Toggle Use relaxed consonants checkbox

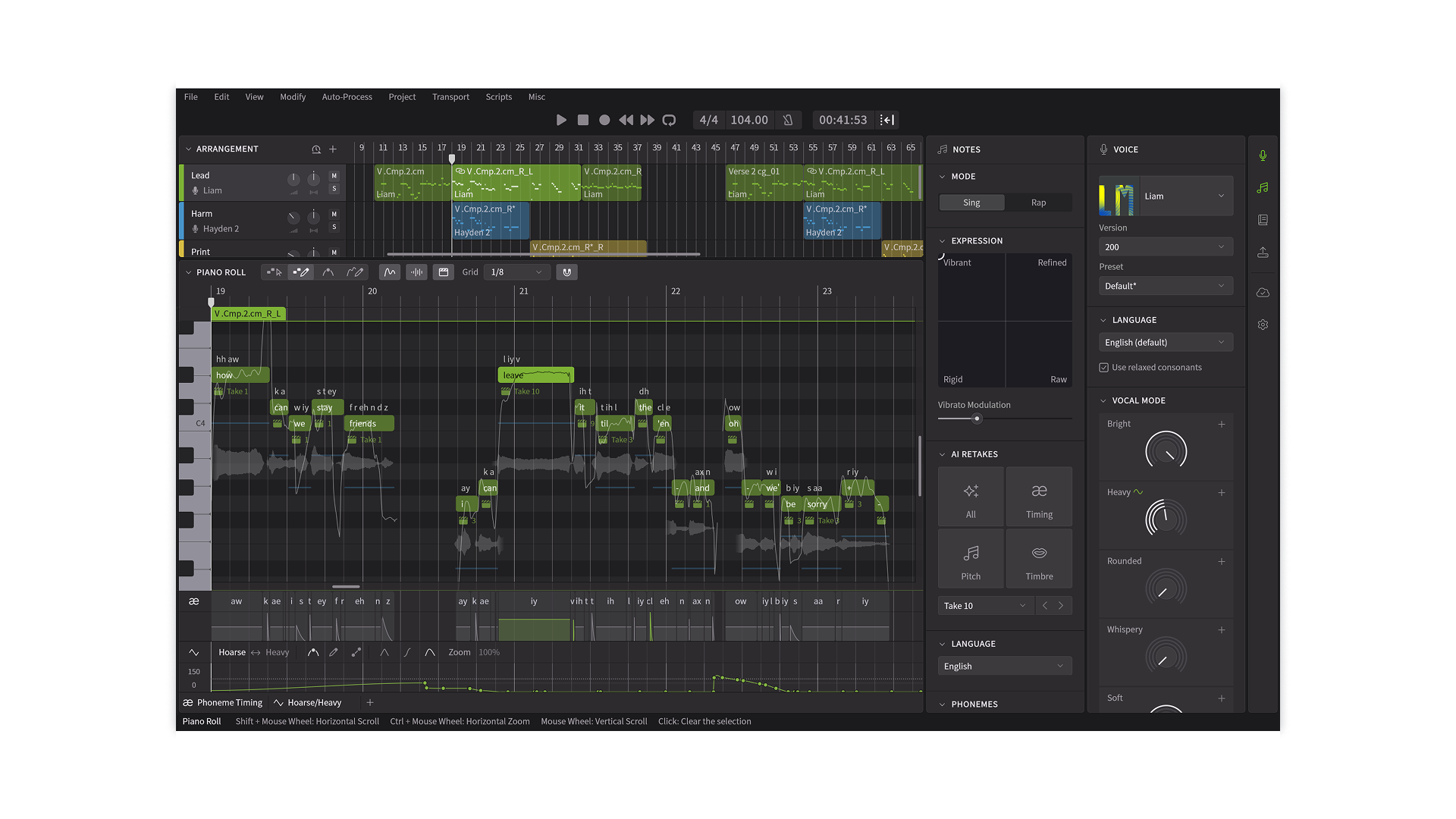pyautogui.click(x=1104, y=368)
